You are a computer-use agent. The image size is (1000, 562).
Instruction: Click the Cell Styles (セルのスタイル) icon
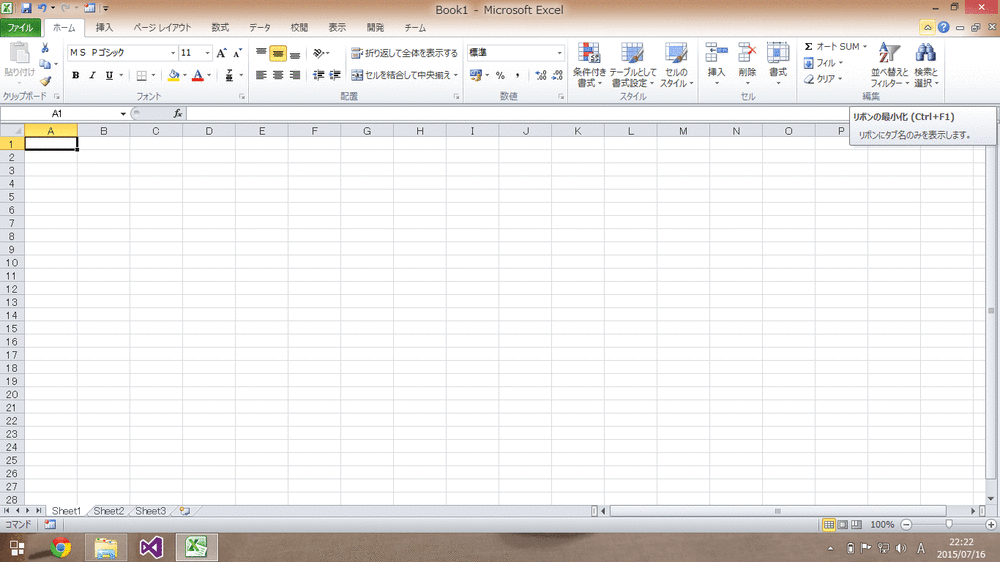[x=675, y=53]
